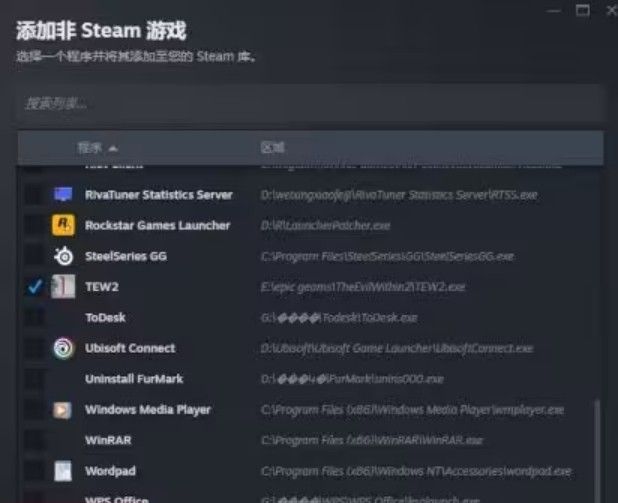Click the RivaTuner Statistics Server monitor icon
The width and height of the screenshot is (618, 503).
[63, 194]
